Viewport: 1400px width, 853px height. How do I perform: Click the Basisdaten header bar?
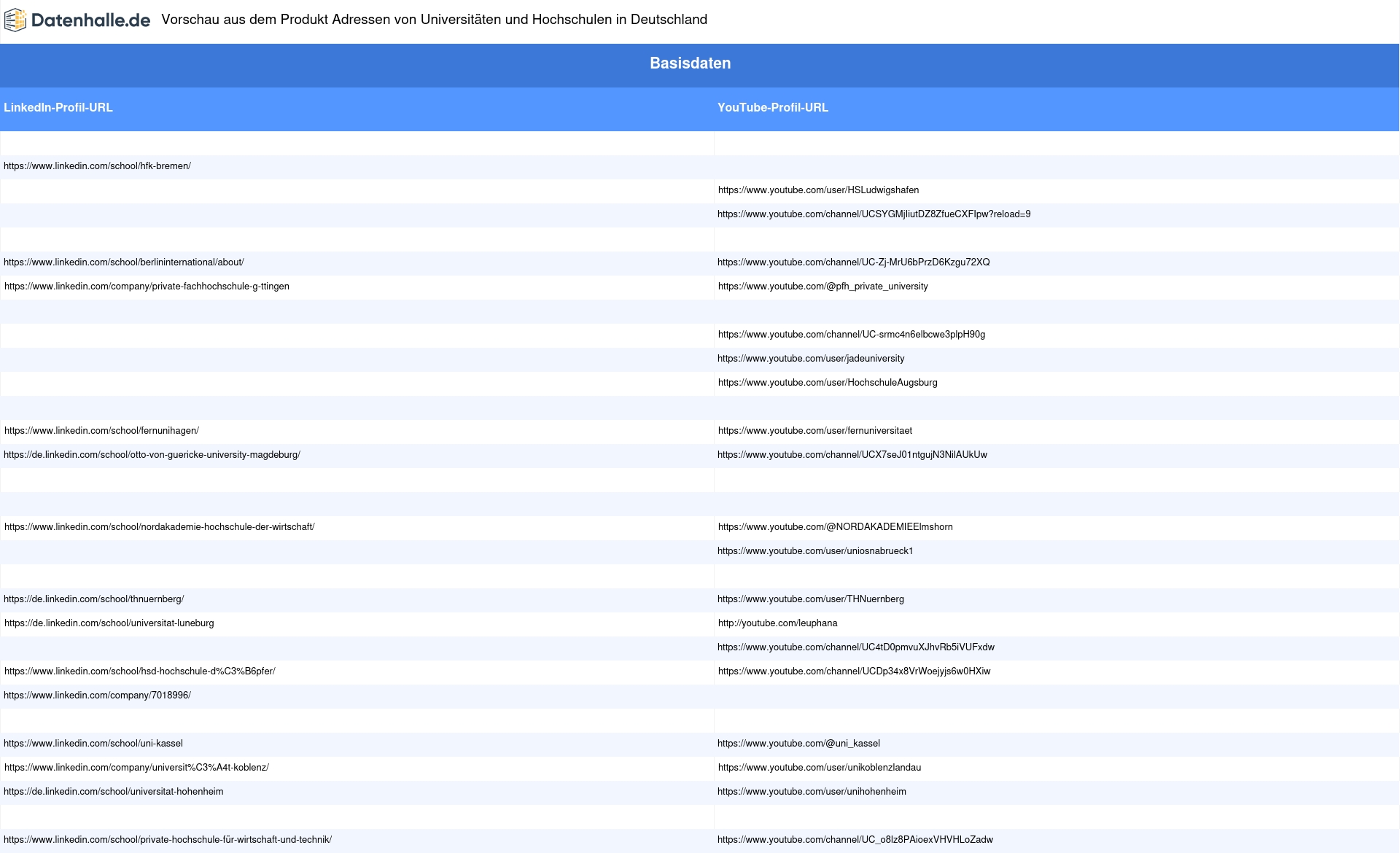click(x=690, y=63)
